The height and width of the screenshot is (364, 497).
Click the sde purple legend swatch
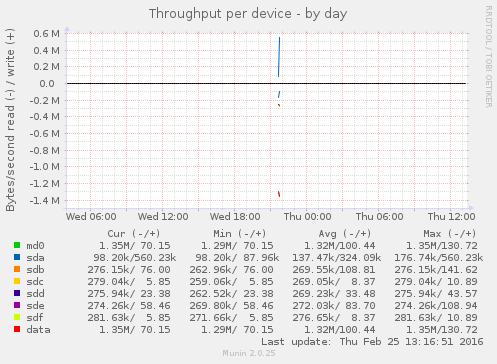17,305
